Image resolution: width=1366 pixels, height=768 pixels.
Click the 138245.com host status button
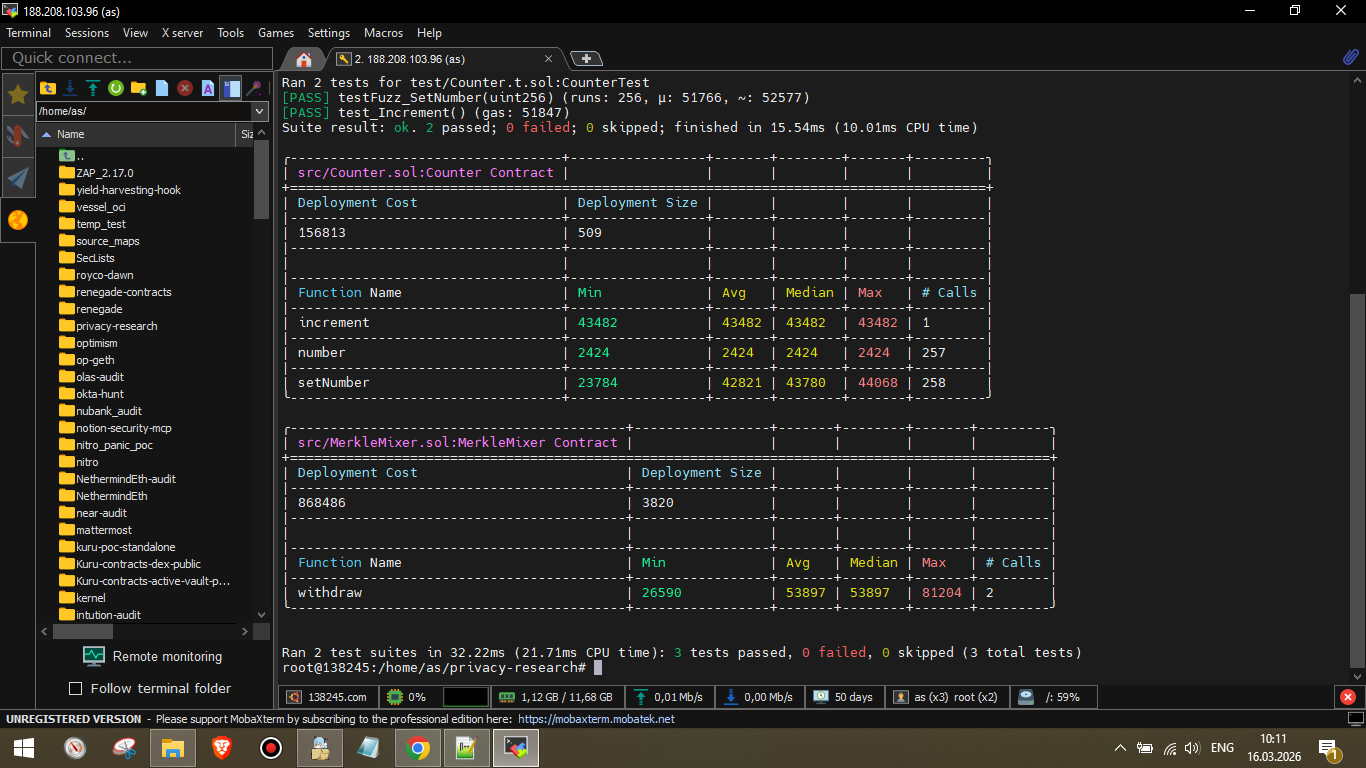(329, 697)
